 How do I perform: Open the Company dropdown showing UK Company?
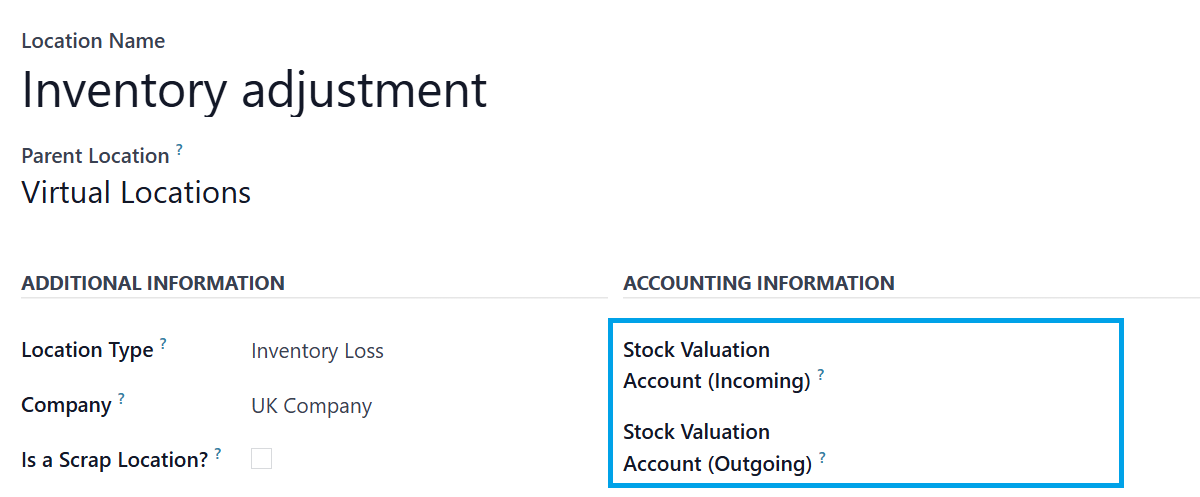[x=311, y=406]
